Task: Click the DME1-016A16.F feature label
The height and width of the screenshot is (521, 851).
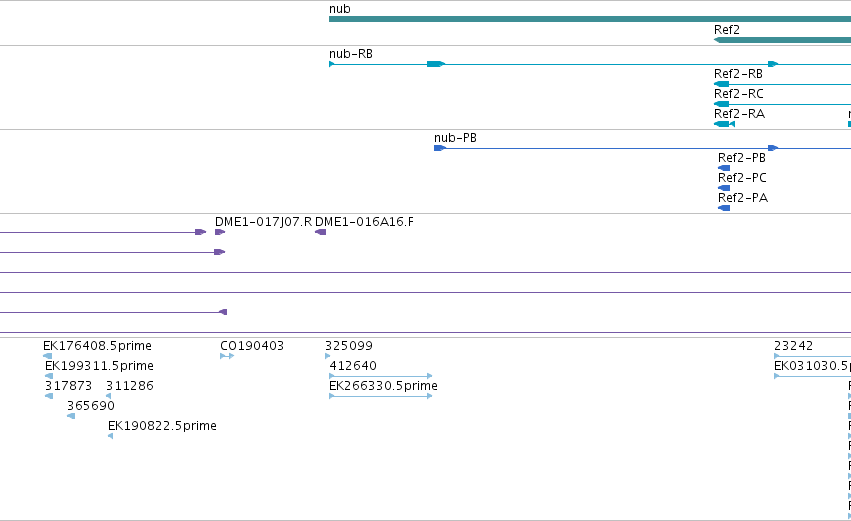Action: 364,222
